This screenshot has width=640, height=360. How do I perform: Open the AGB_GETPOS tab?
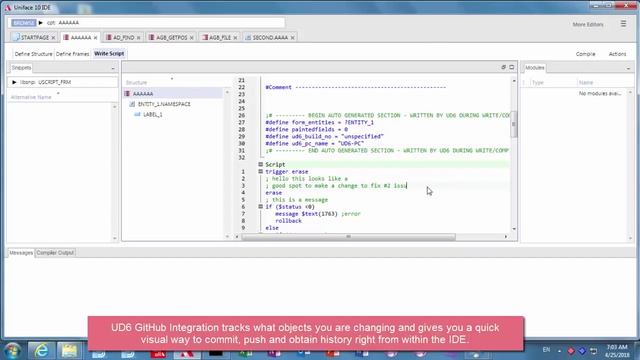[171, 38]
